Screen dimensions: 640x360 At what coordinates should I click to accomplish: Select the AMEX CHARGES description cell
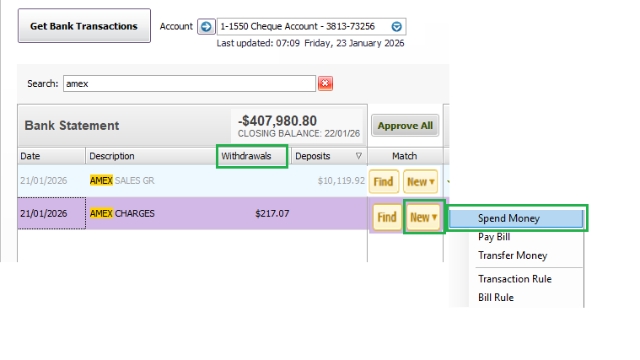[151, 213]
